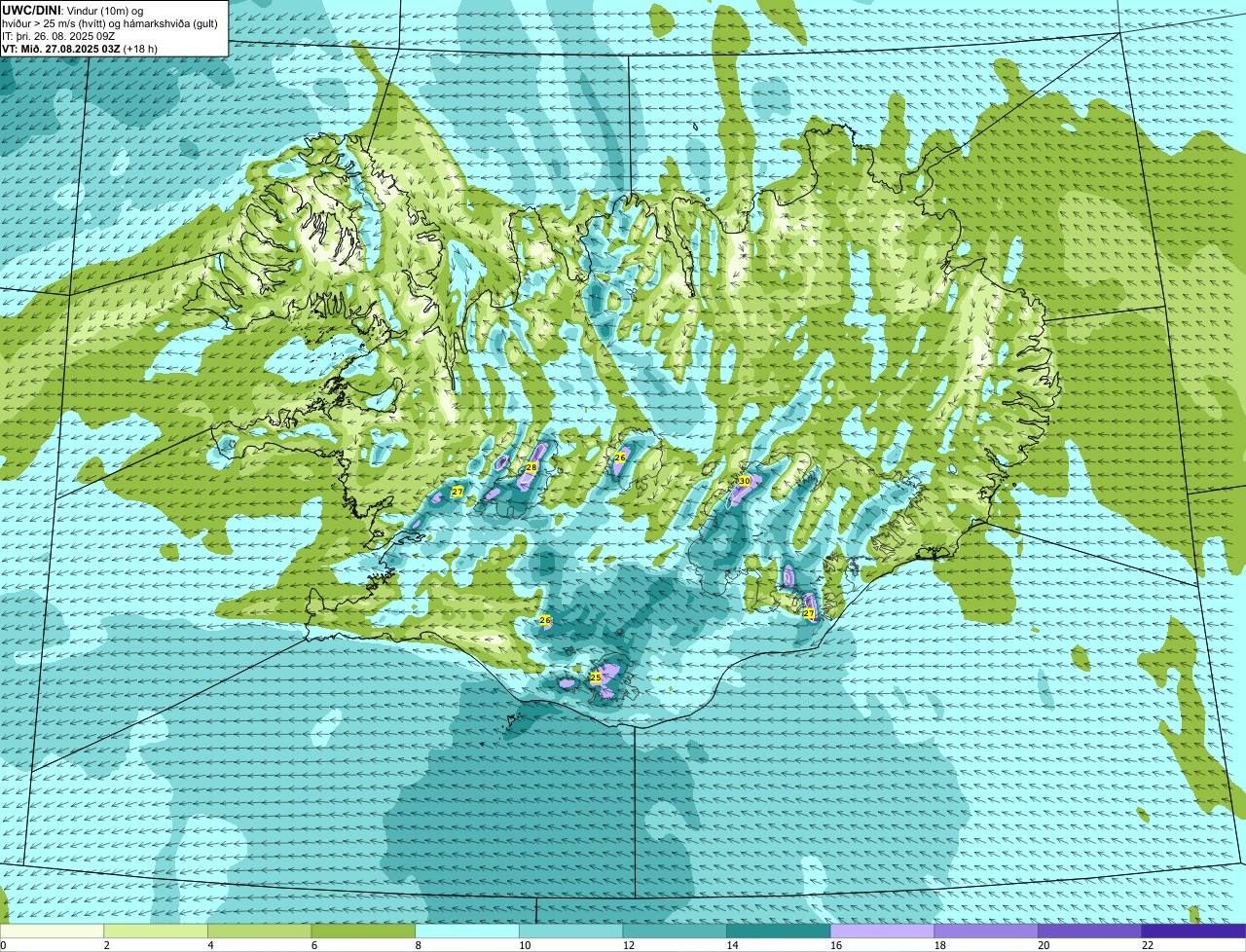Viewport: 1246px width, 952px height.
Task: Click the "VT: Mið. 27.08.2025 03Z" valid time
Action: coord(62,48)
